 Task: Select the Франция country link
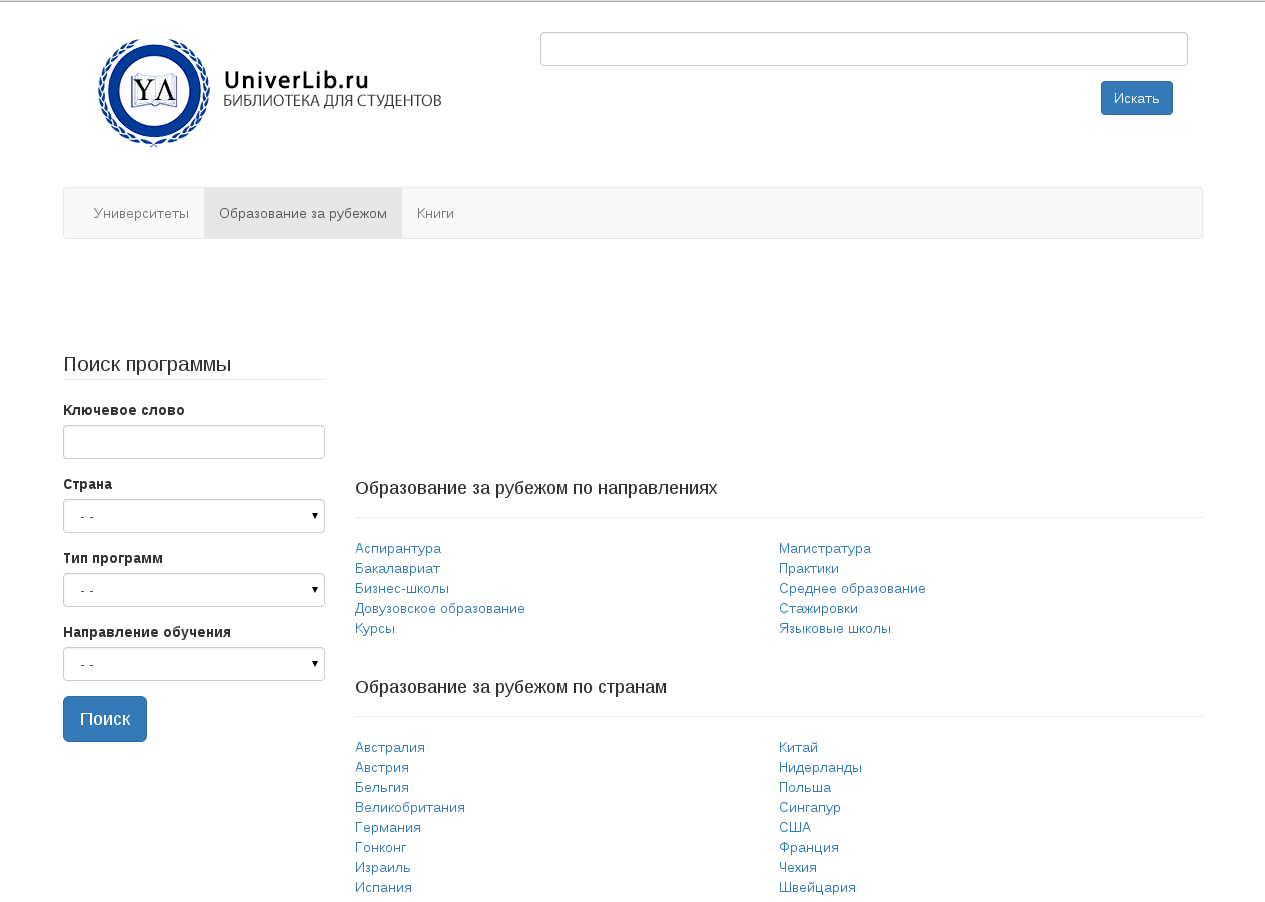tap(809, 847)
